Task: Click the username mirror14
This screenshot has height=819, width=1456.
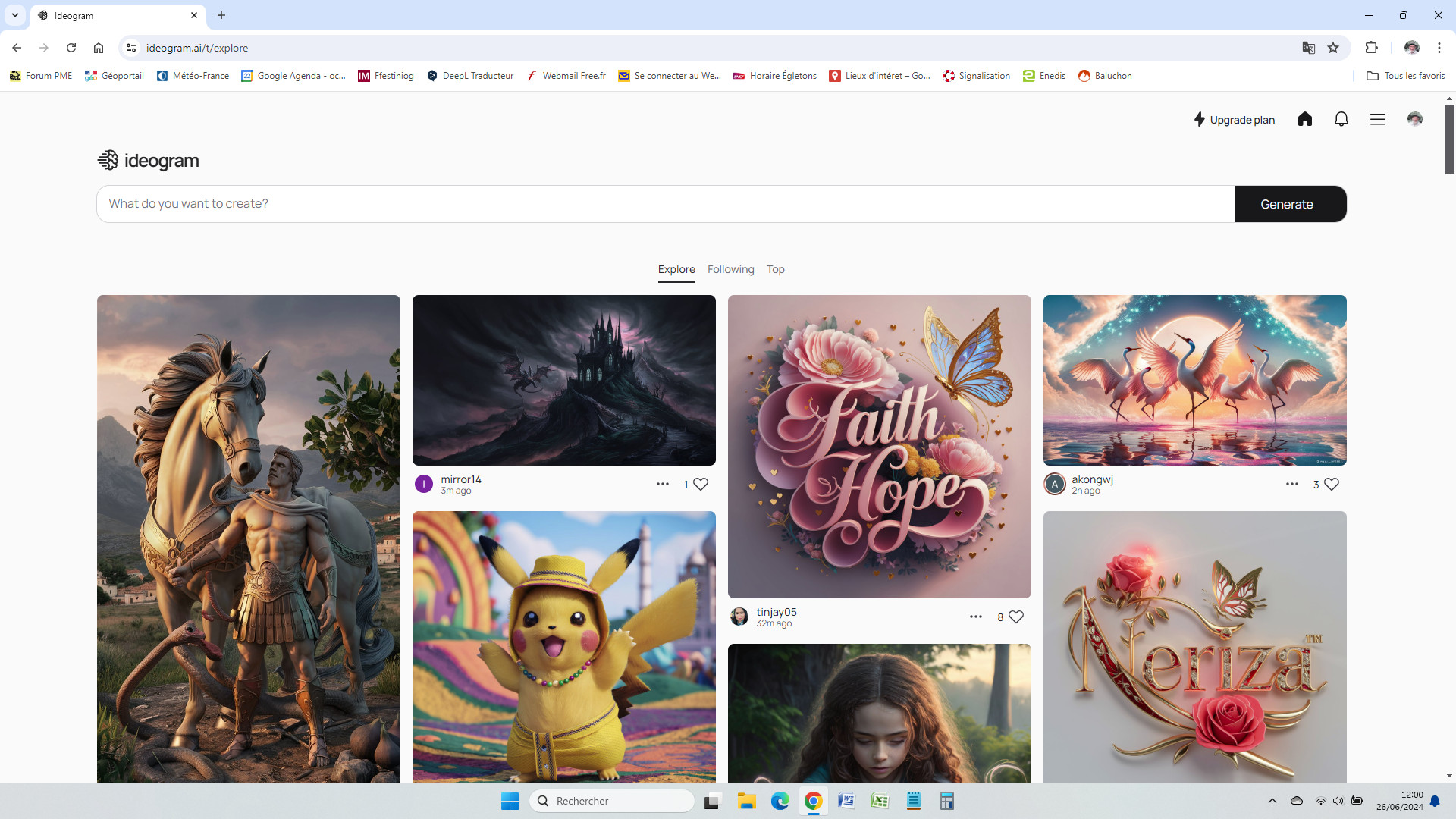Action: (x=461, y=479)
